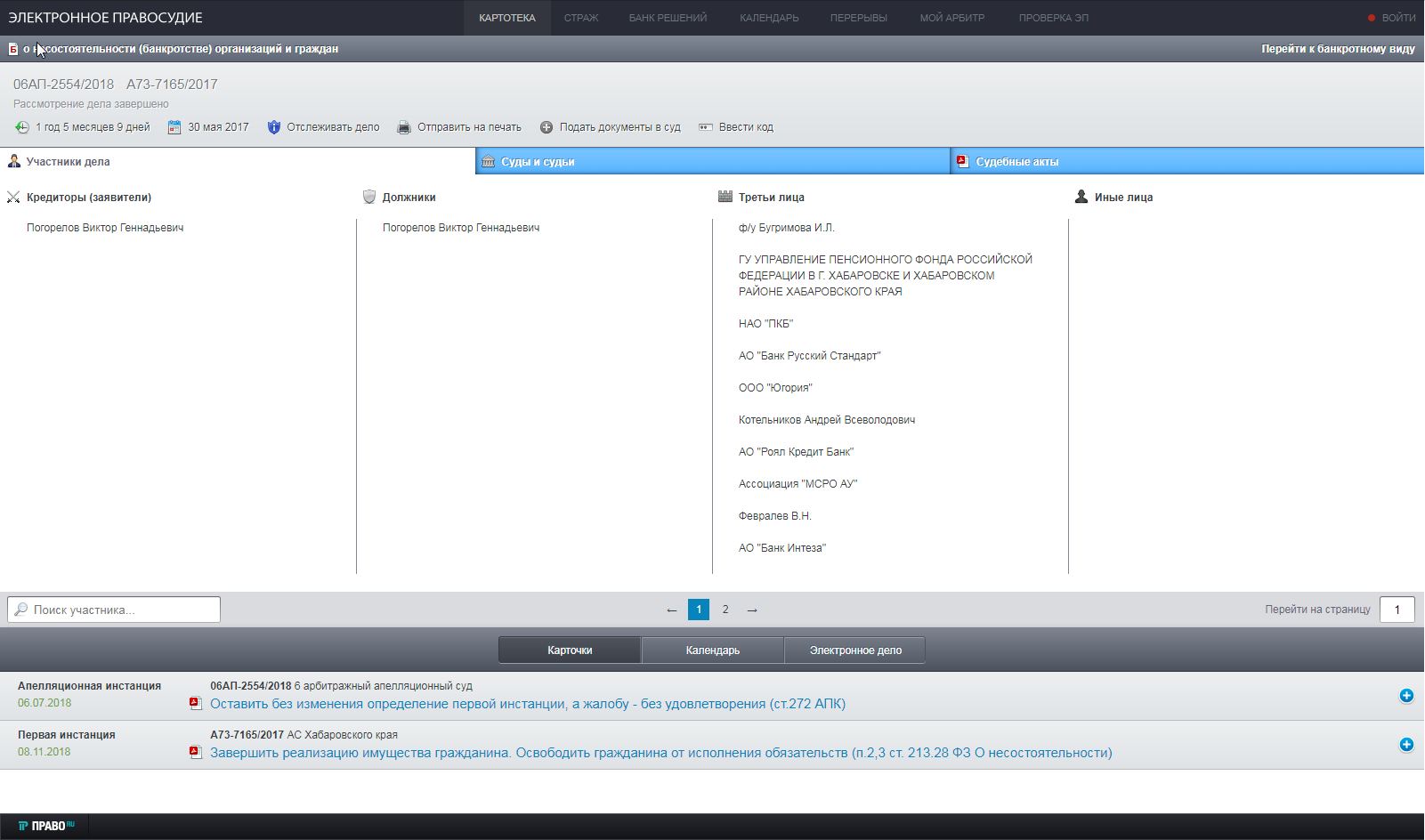Select the Календарь view button
This screenshot has width=1425, height=840.
point(712,650)
